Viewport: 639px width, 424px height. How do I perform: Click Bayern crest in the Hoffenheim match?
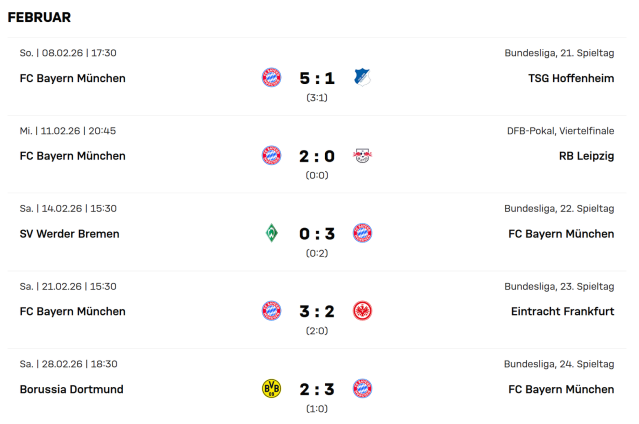point(271,77)
